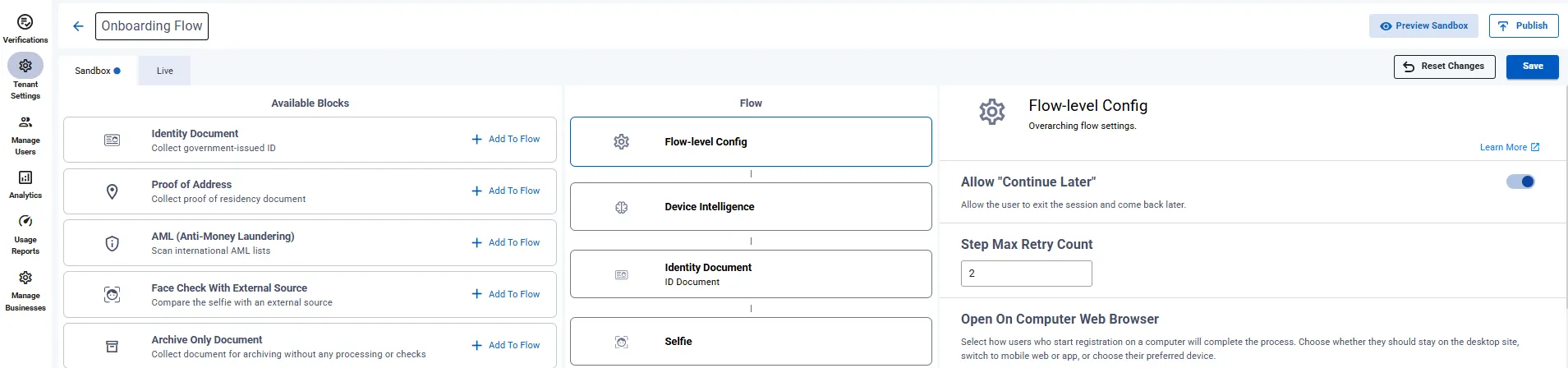This screenshot has height=368, width=1568.
Task: Open Manage Businesses
Action: (x=25, y=291)
